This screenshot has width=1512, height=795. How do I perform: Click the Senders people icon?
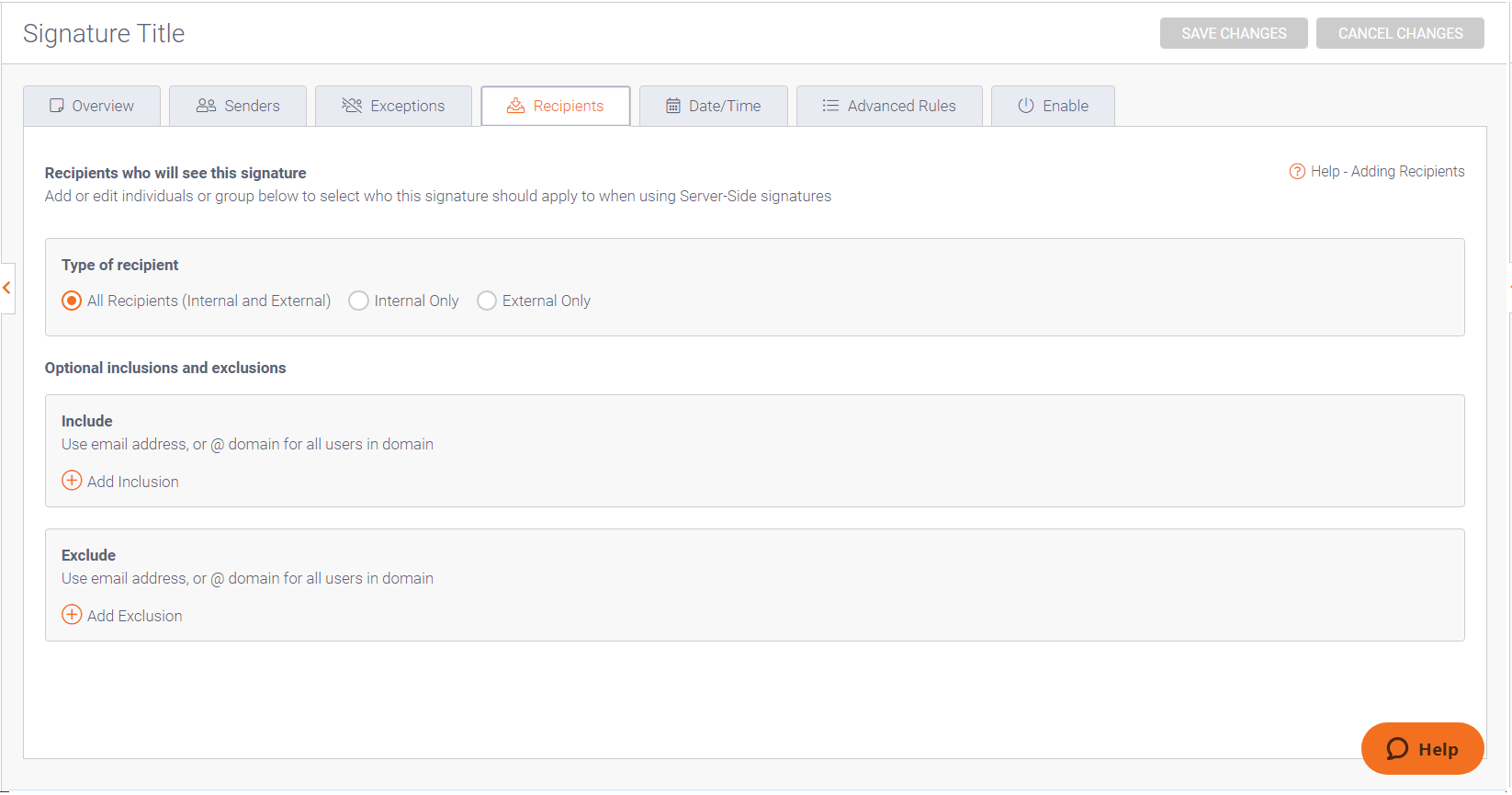206,106
